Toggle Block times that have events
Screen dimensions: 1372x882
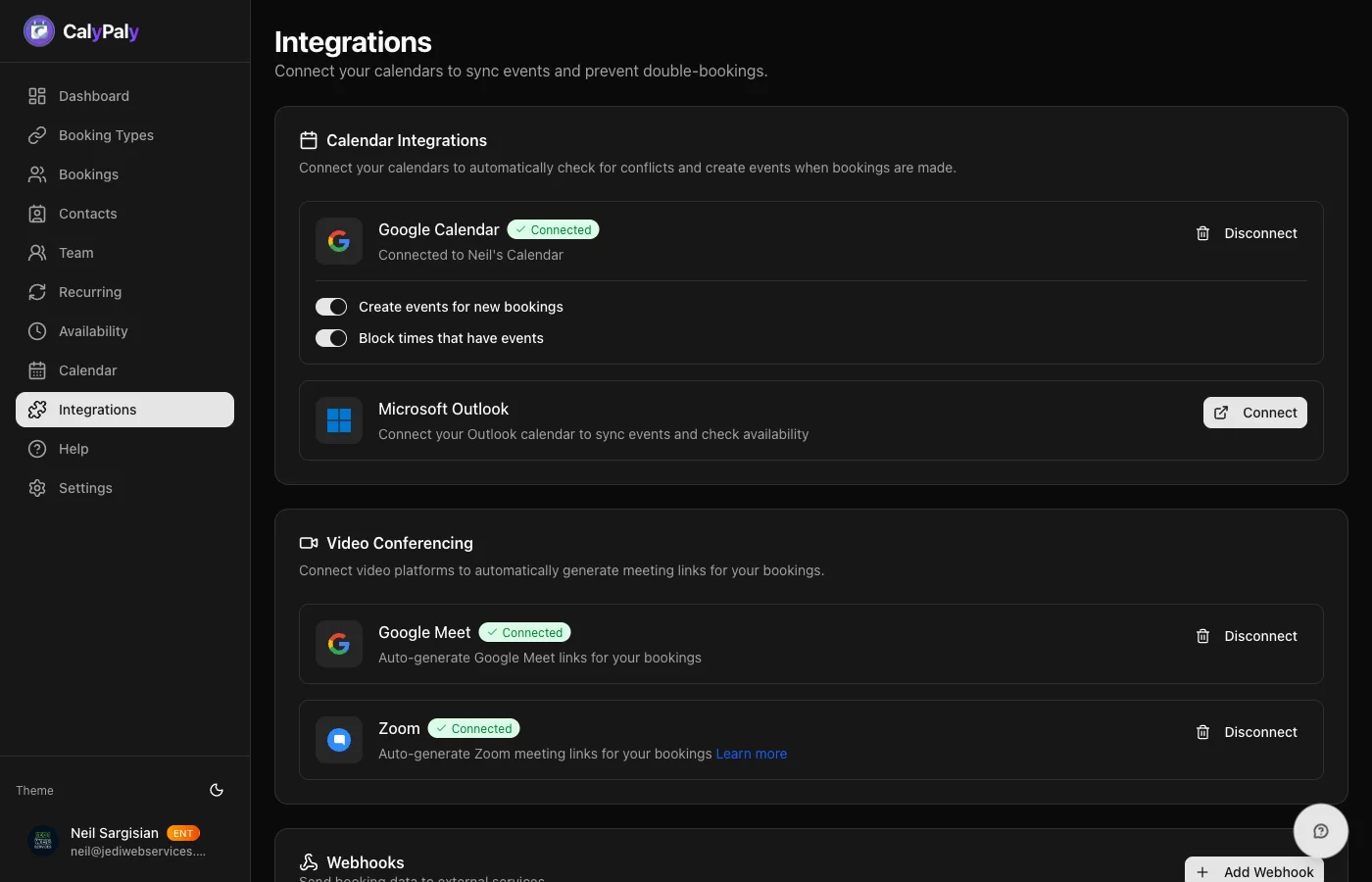(x=331, y=337)
